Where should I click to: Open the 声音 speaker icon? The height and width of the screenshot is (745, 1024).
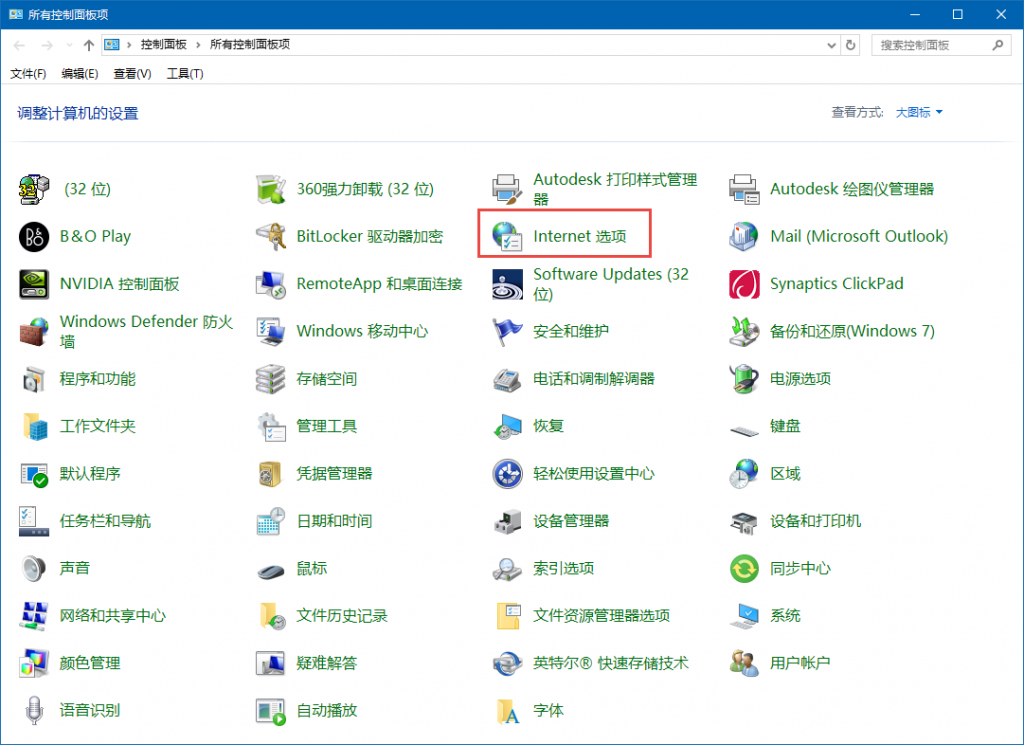[34, 569]
